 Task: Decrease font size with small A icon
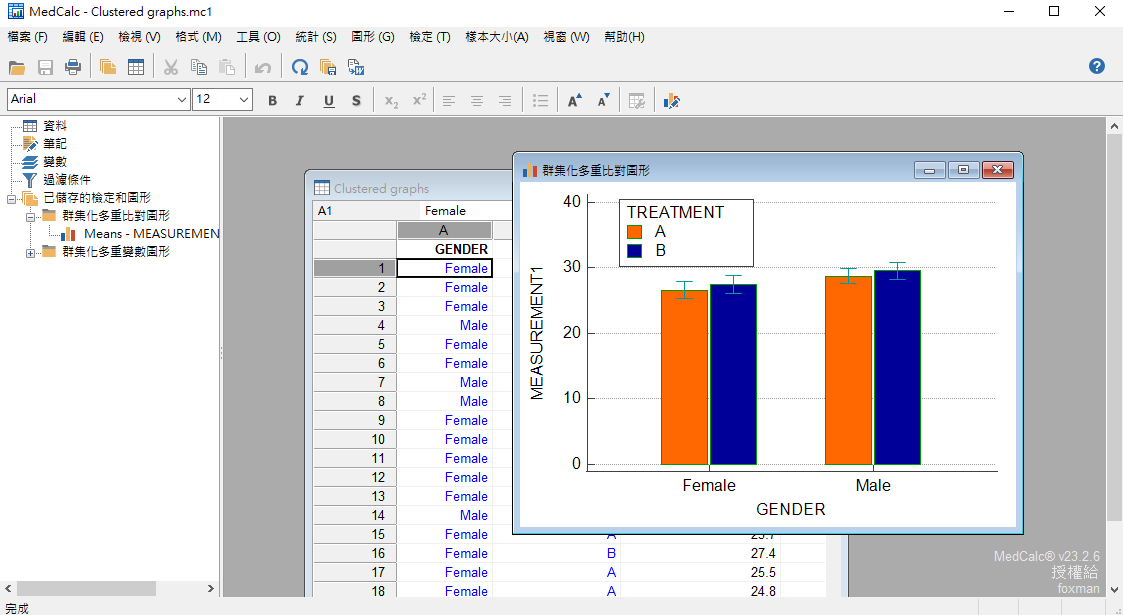click(x=603, y=101)
